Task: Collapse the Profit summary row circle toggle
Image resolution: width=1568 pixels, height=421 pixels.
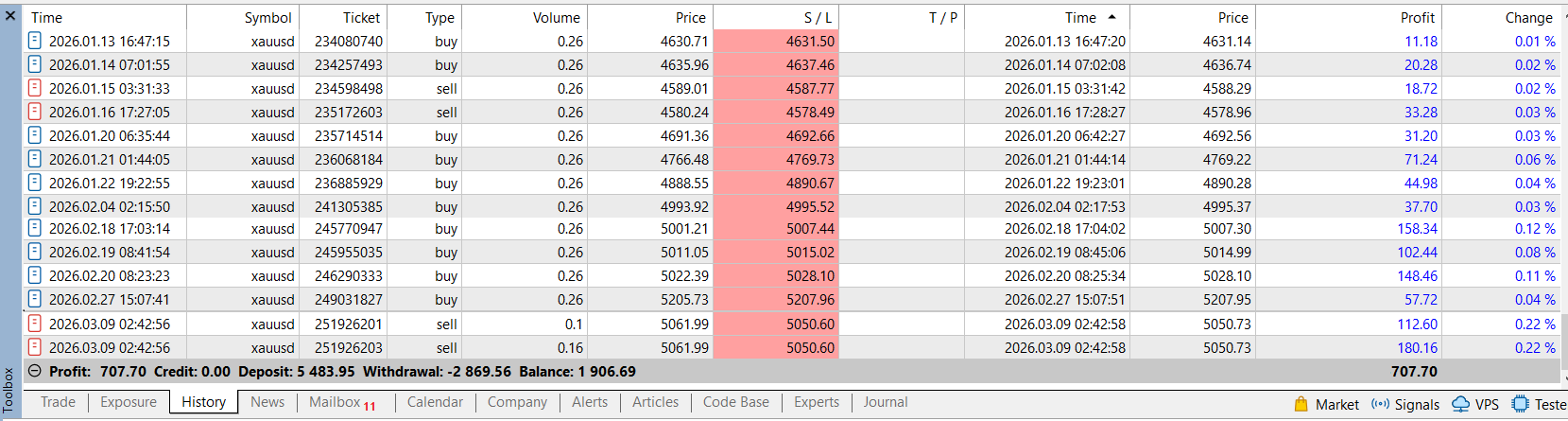Action: pos(35,372)
